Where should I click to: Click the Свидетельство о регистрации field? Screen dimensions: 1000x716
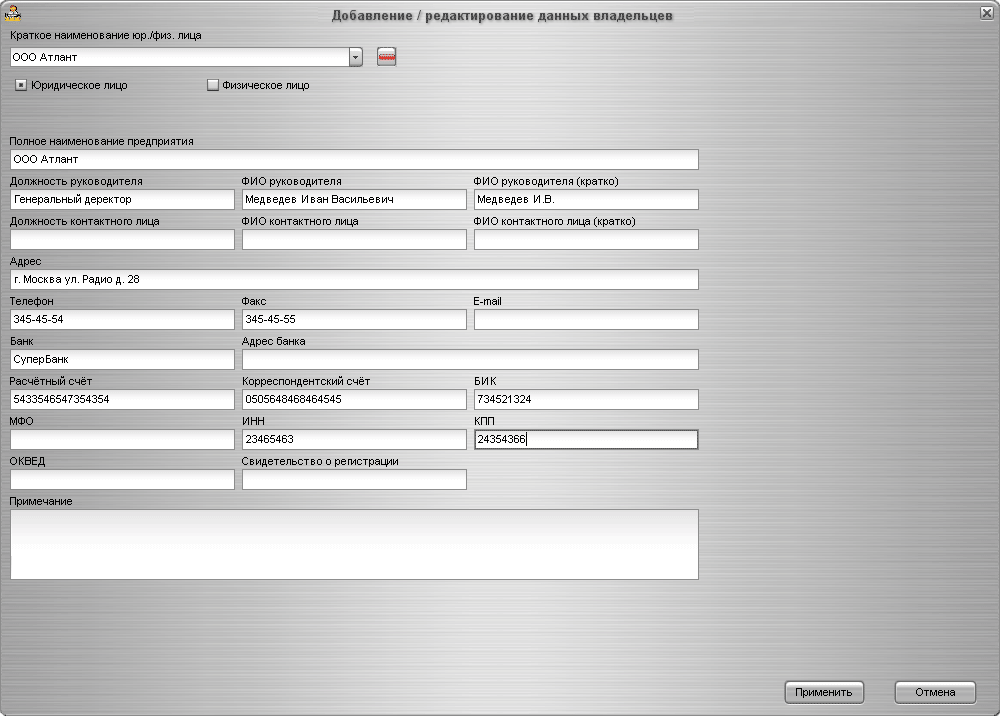pyautogui.click(x=355, y=479)
